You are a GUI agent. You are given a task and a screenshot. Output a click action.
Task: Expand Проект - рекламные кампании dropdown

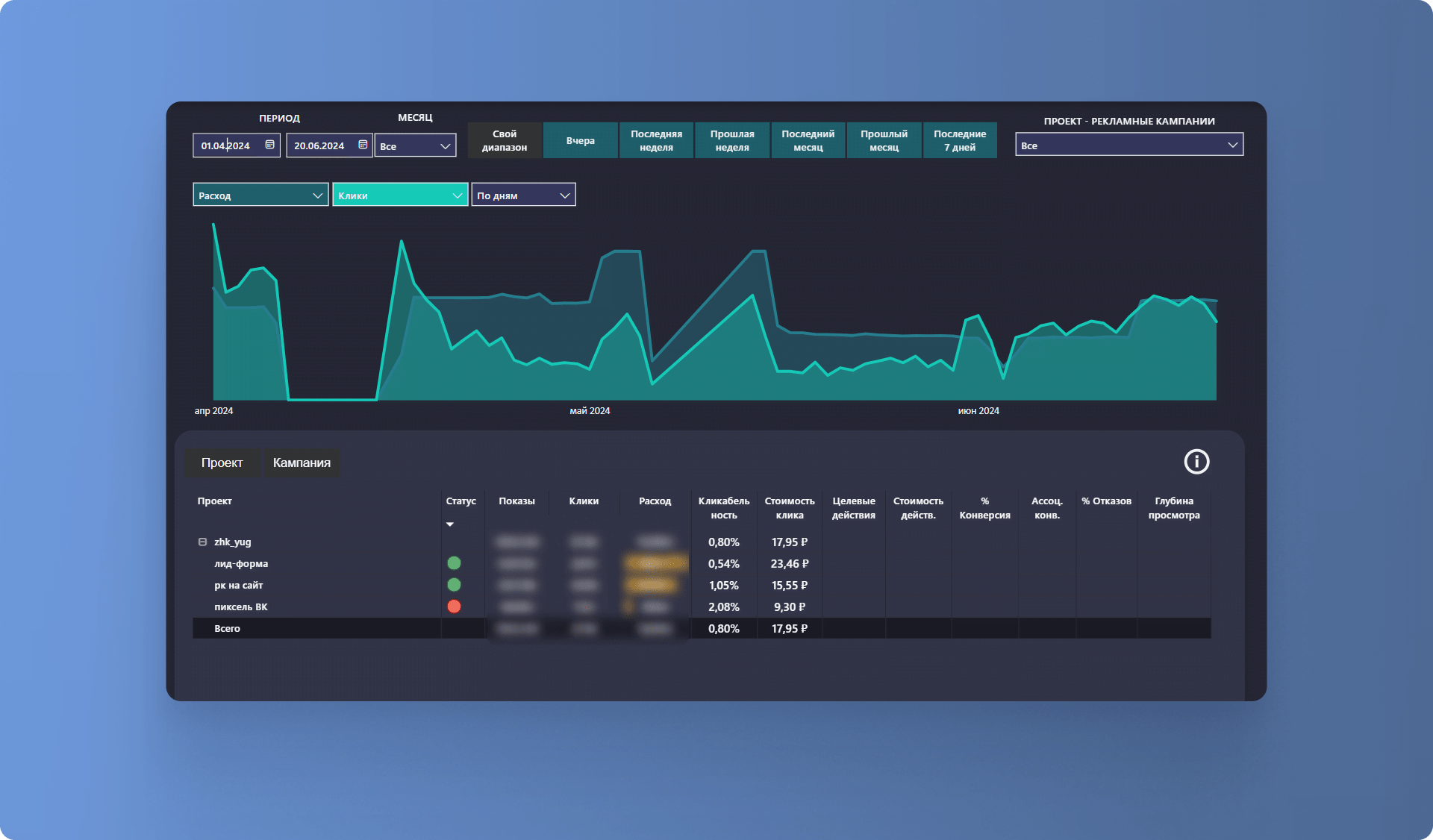1128,145
